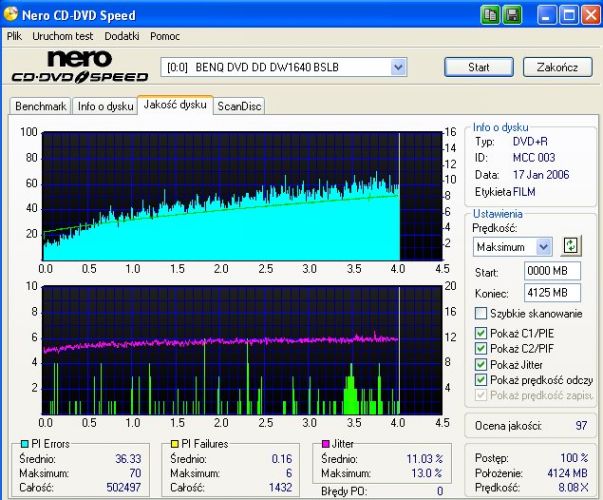
Task: Click the PI Failures average 0.16
Action: tap(282, 459)
